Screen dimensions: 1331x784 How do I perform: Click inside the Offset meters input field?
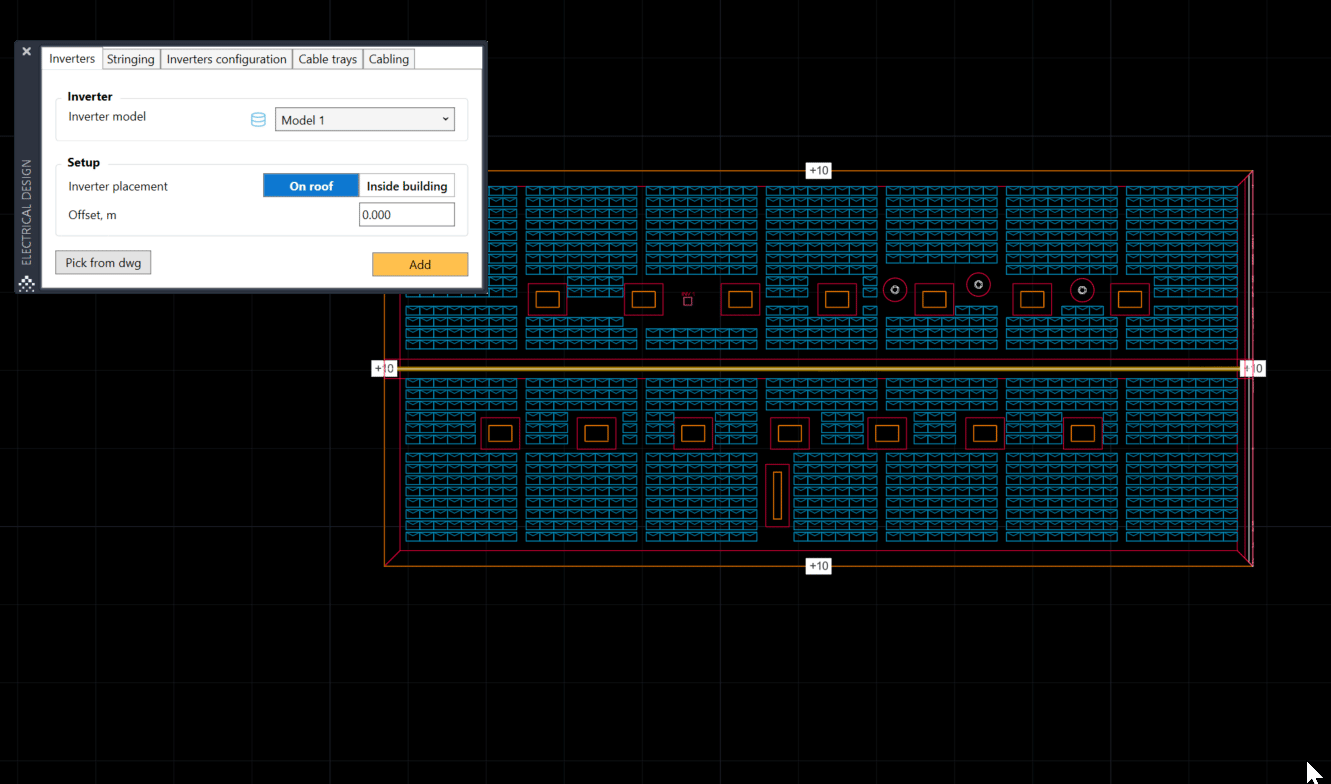pos(406,214)
